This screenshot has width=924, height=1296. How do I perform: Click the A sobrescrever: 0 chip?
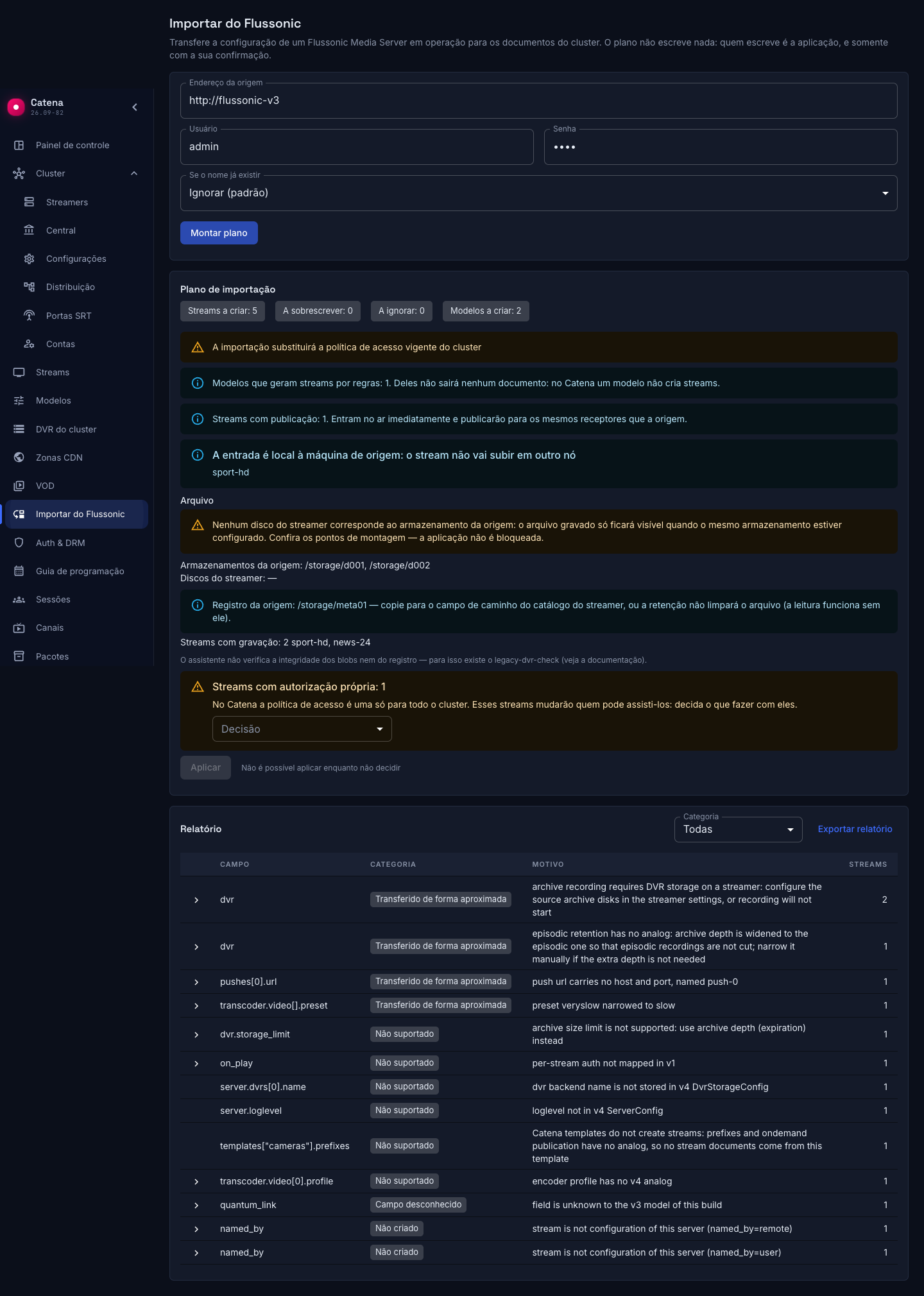pyautogui.click(x=318, y=311)
